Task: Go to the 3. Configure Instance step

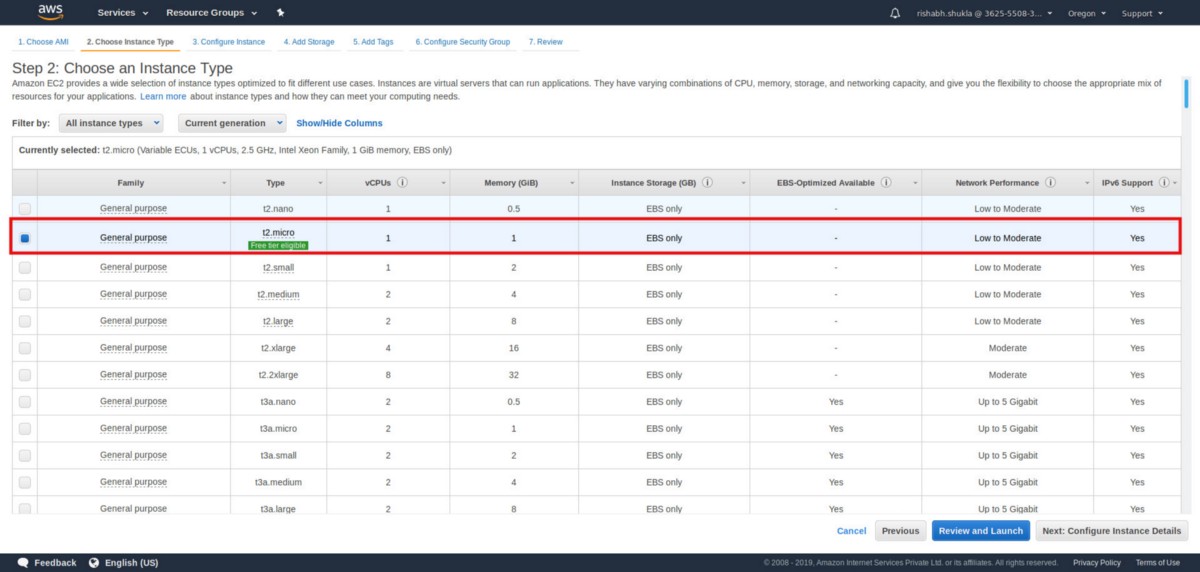Action: tap(229, 42)
